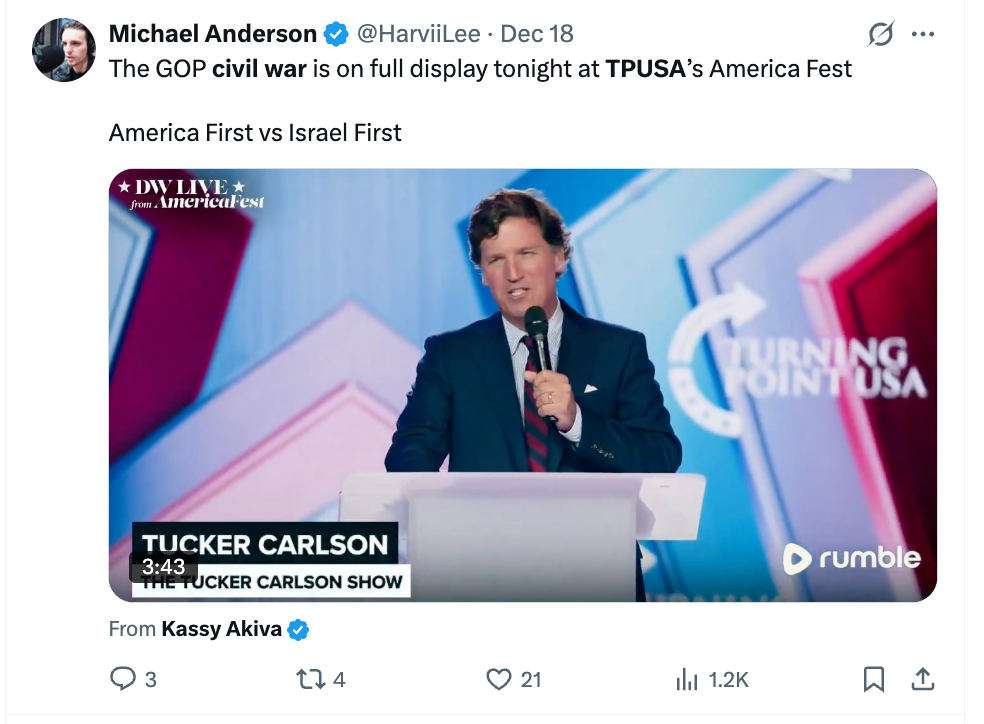Click the rumble watermark on the video
Viewport: 984px width, 724px height.
tap(851, 558)
